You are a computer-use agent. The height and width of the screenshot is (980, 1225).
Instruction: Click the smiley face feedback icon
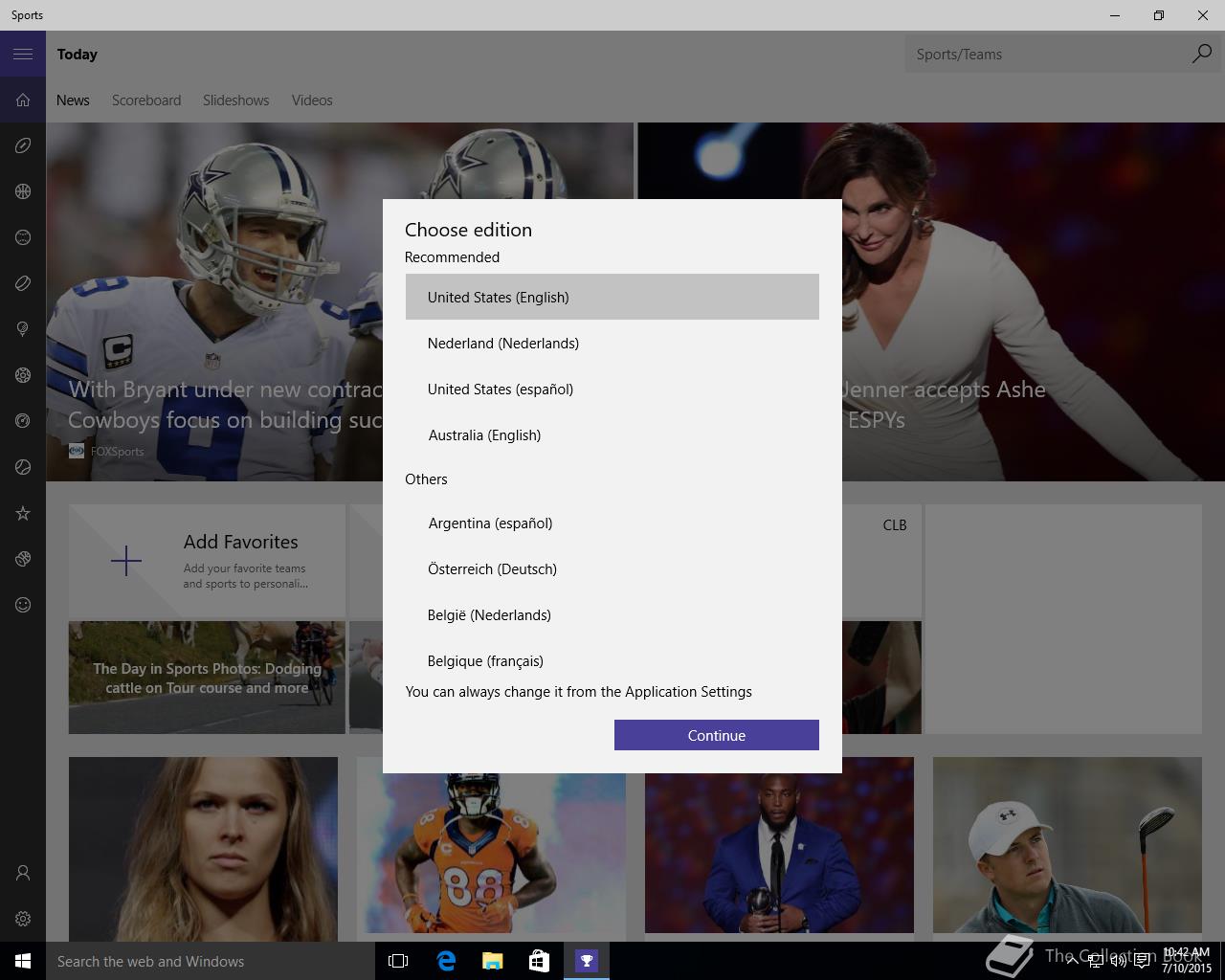tap(23, 605)
